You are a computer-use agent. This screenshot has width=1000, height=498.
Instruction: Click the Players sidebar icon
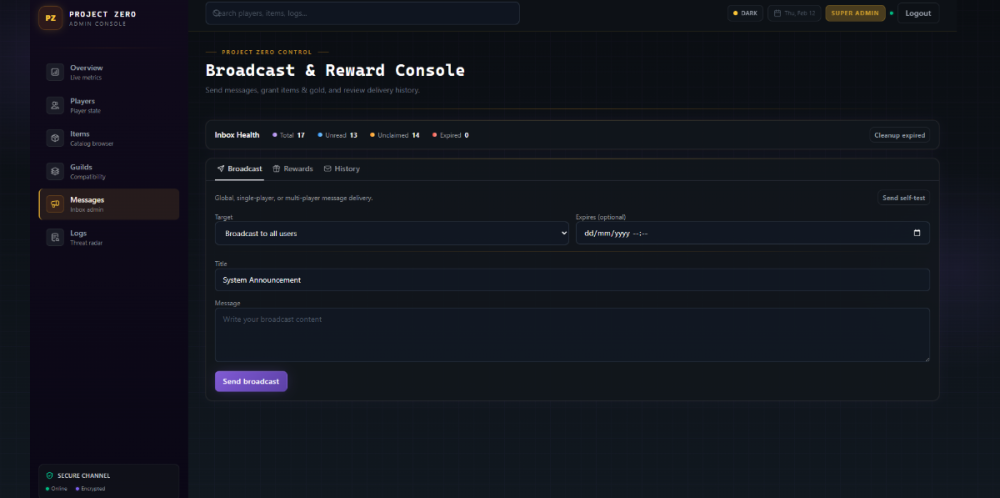pyautogui.click(x=55, y=105)
